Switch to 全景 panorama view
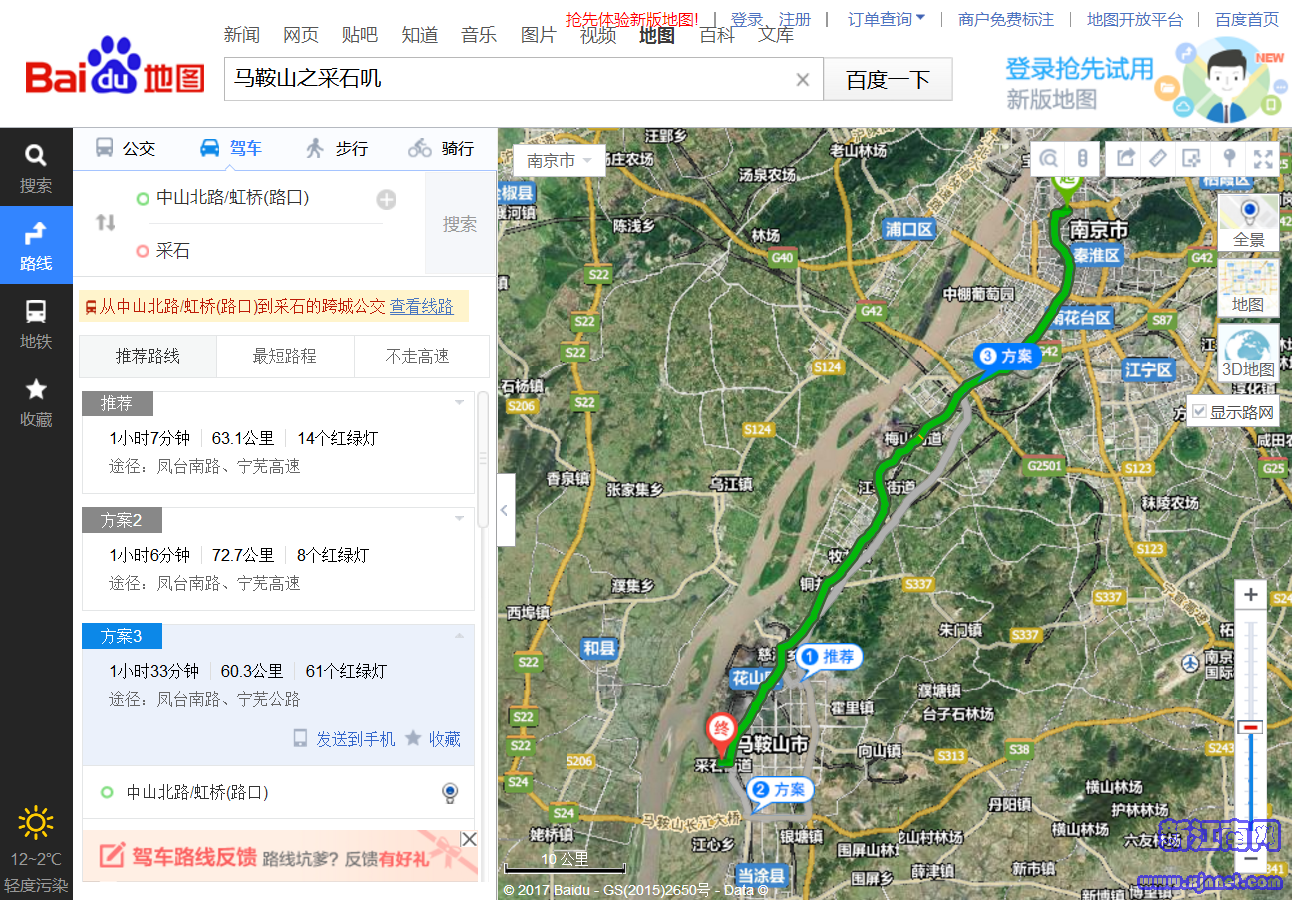The image size is (1292, 900). click(x=1249, y=222)
